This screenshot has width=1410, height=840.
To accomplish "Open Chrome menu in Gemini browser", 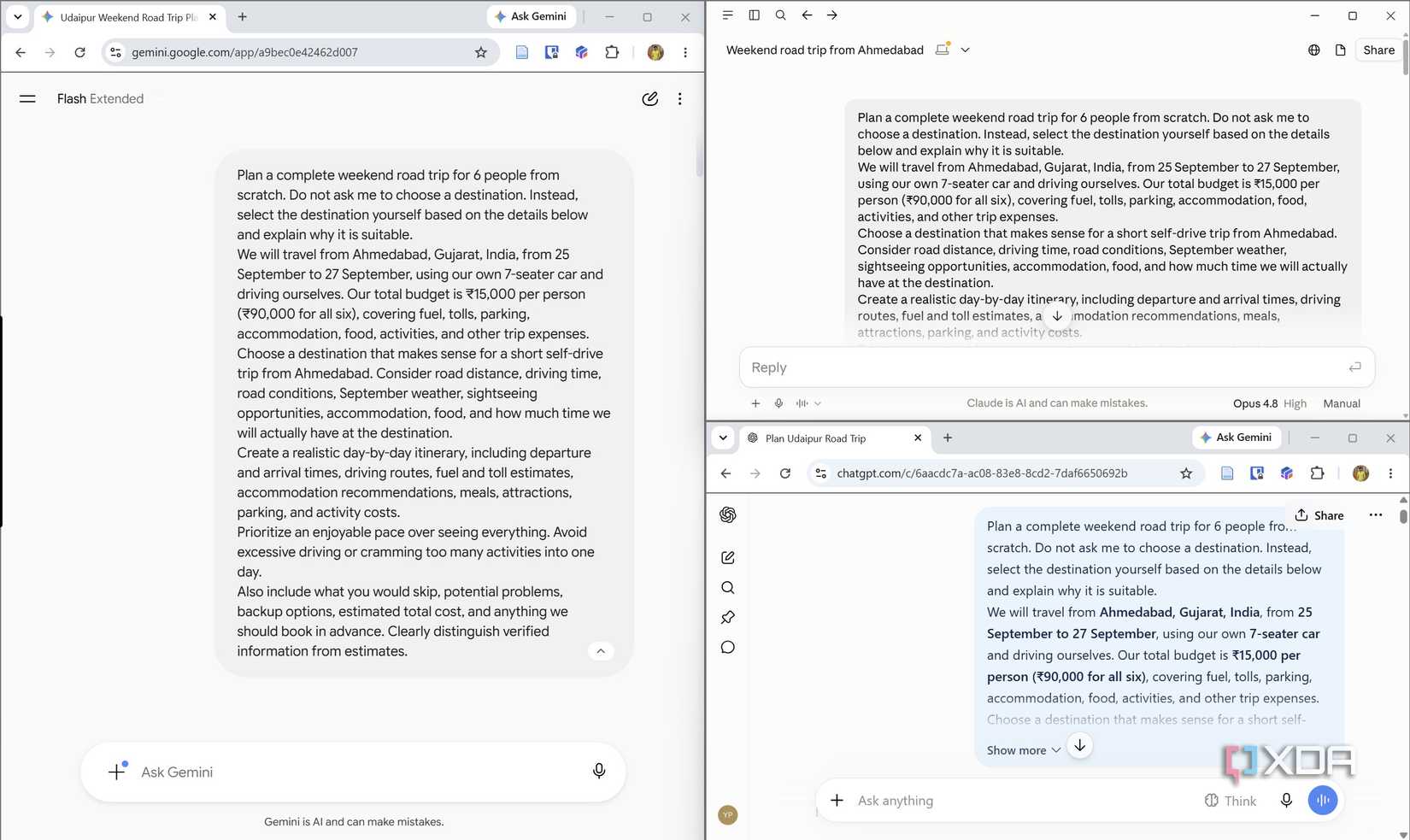I will pos(685,52).
